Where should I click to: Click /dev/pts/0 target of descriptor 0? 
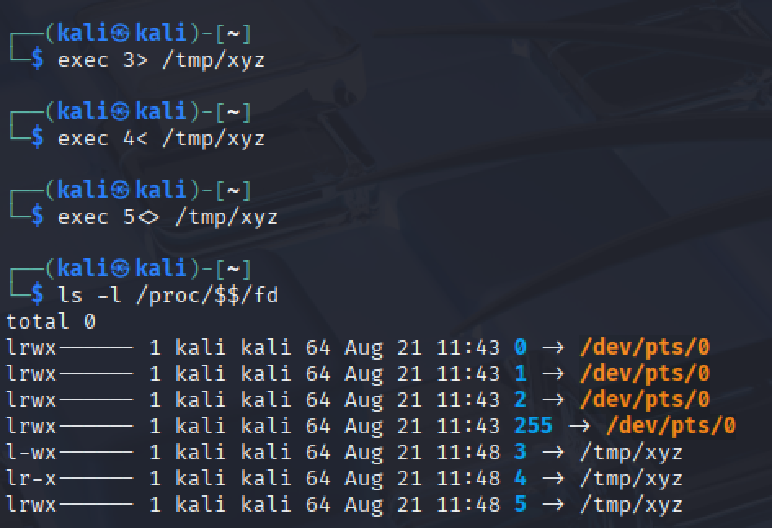pyautogui.click(x=645, y=348)
